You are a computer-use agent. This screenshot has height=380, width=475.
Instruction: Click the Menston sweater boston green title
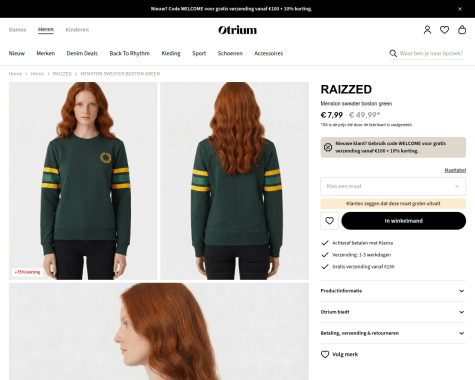click(356, 104)
